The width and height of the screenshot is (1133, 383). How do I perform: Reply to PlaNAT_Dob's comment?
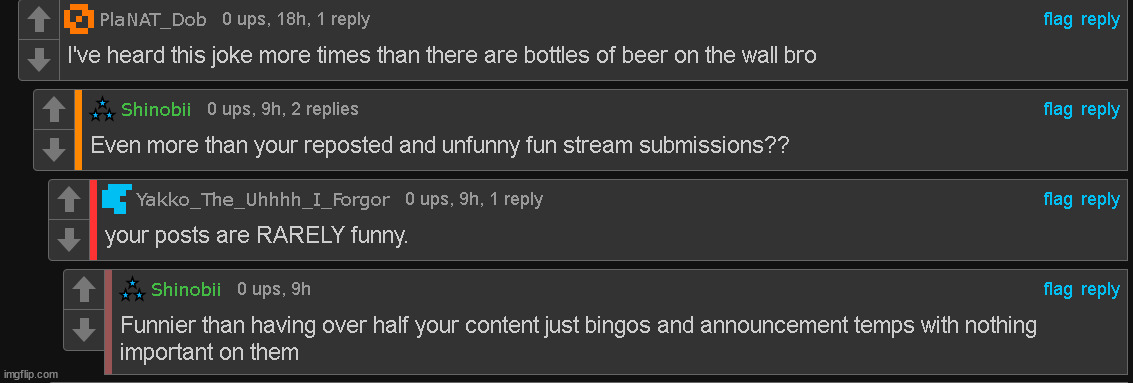coord(1100,20)
